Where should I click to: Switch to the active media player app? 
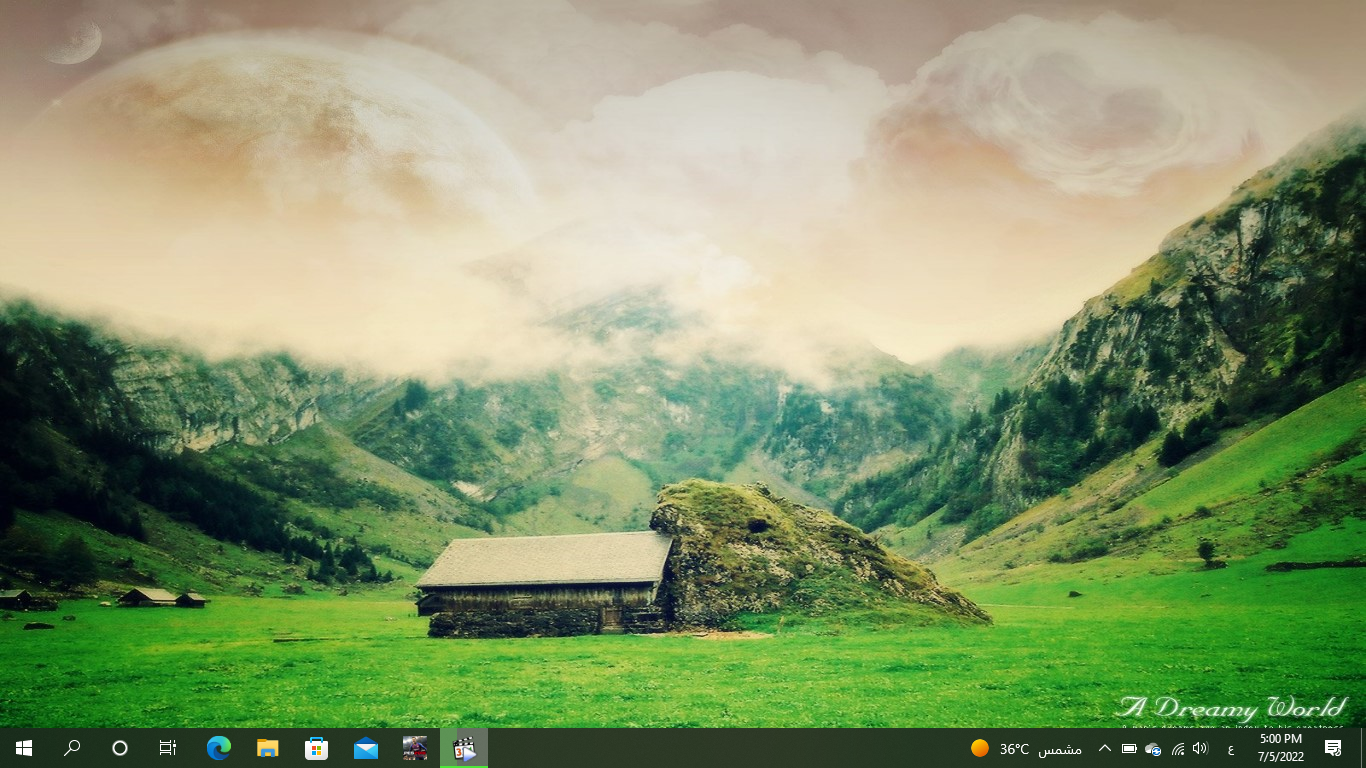[464, 748]
